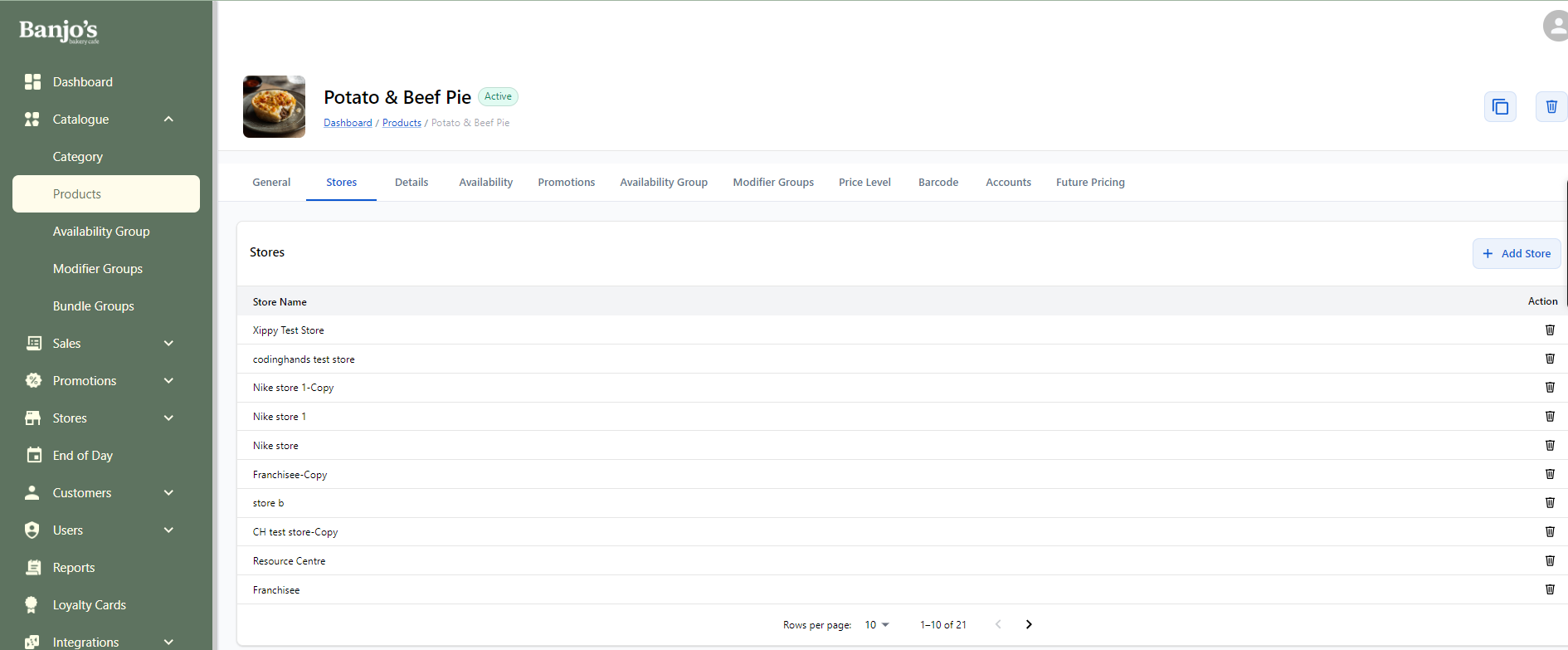
Task: Click the Add Store button
Action: click(1516, 254)
